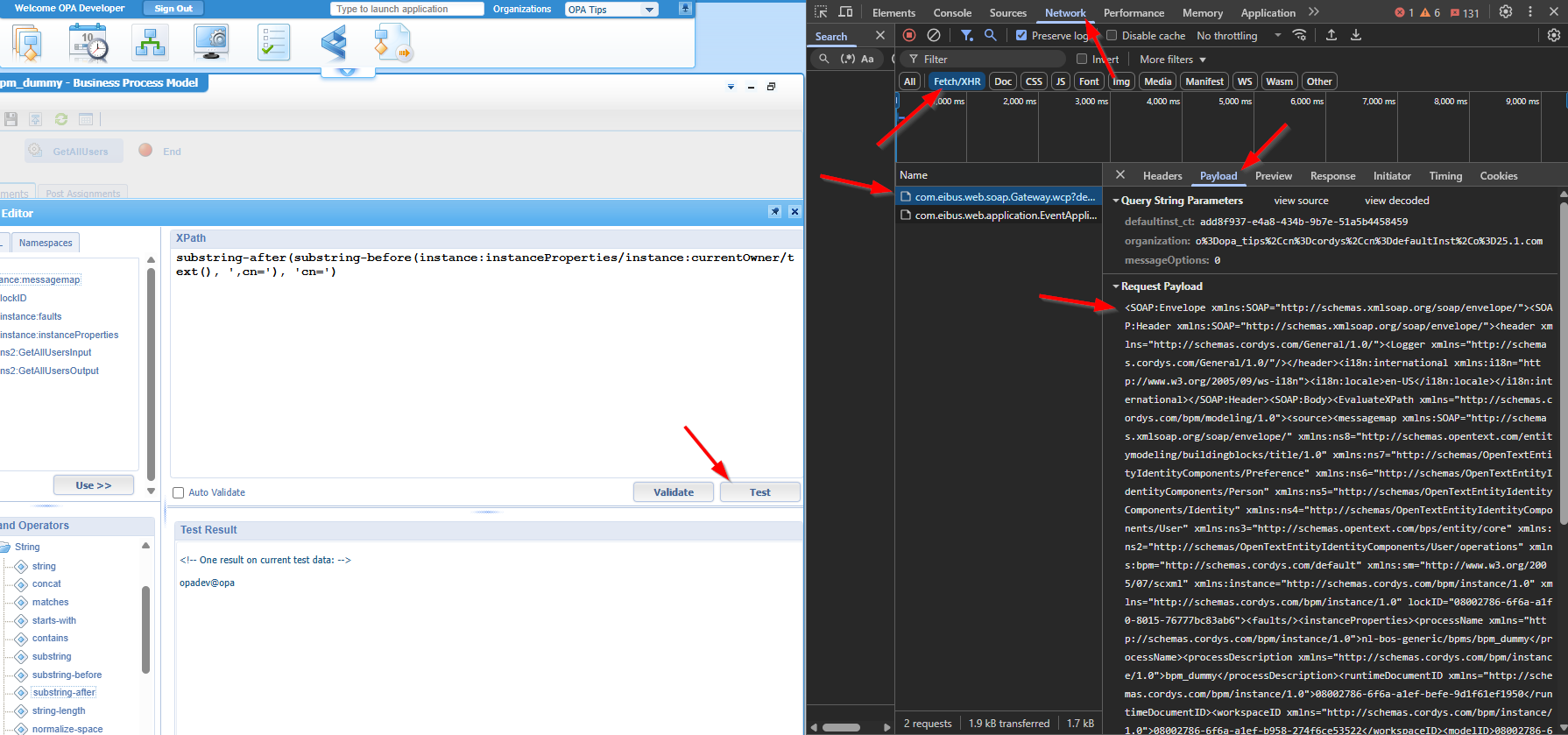Click the pin icon beside OPA Tips
Screen dimensions: 1568x735
click(x=685, y=9)
